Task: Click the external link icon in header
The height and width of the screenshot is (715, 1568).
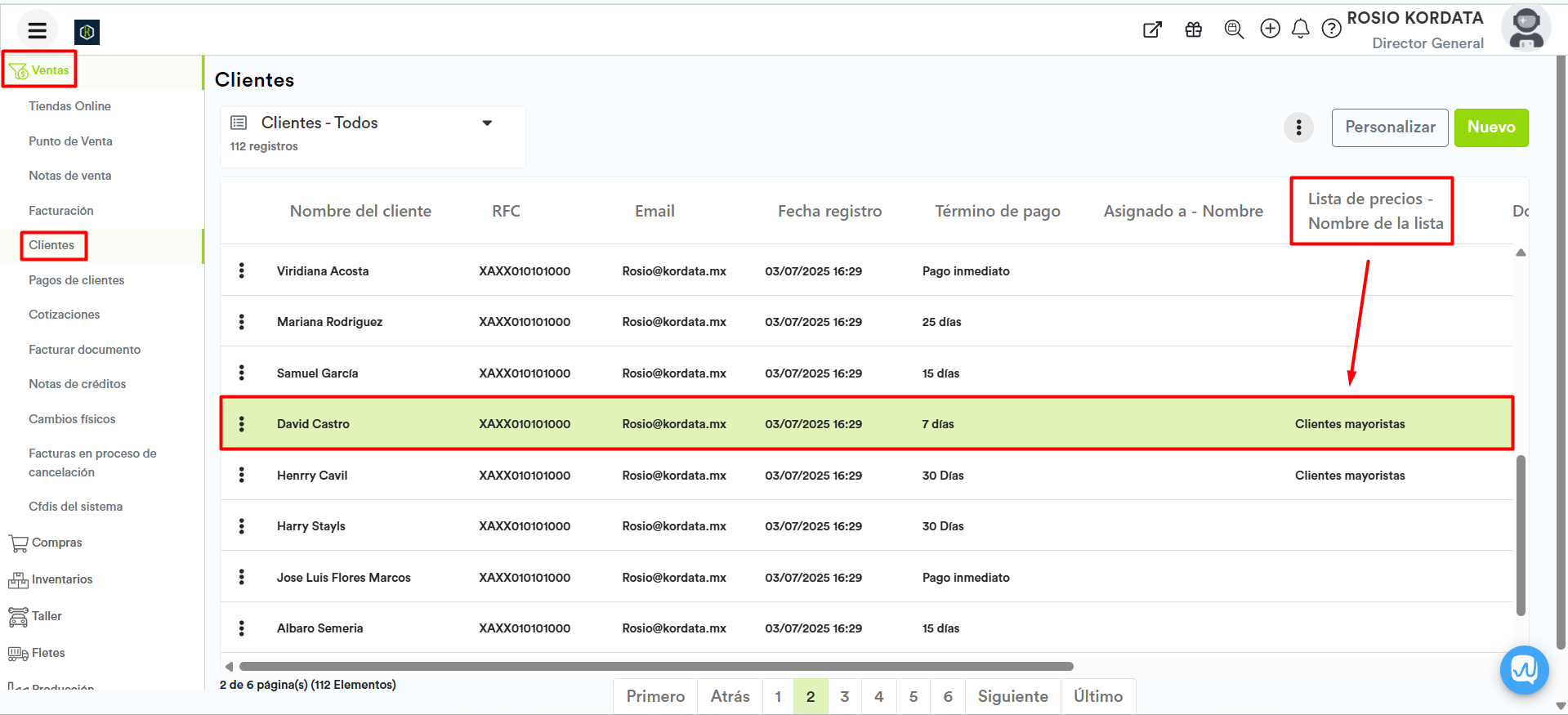Action: point(1152,30)
